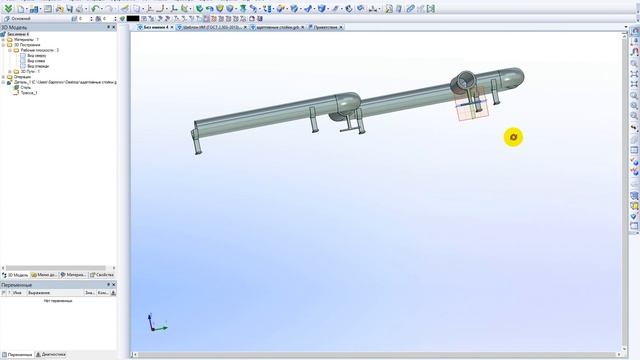
Task: Expand the 3D Пути folder node
Action: (x=10, y=71)
